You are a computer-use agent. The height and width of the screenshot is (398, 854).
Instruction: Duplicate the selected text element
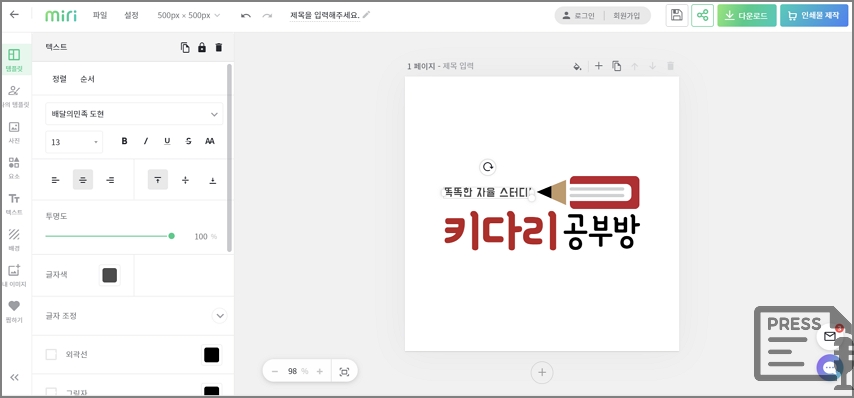click(x=185, y=47)
